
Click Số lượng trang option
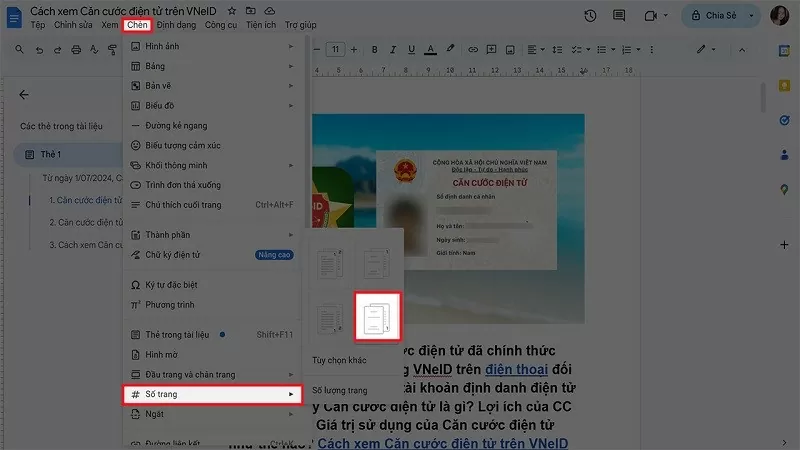(x=340, y=390)
